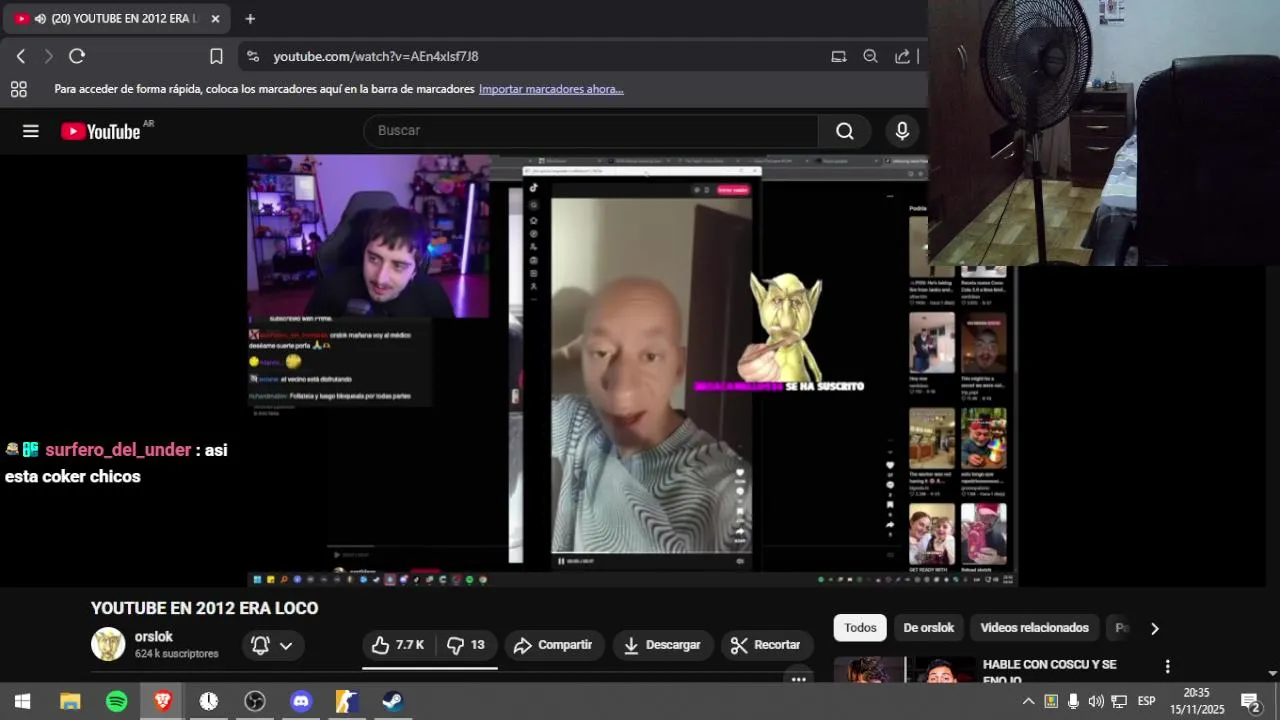Open a new browser tab

click(250, 18)
